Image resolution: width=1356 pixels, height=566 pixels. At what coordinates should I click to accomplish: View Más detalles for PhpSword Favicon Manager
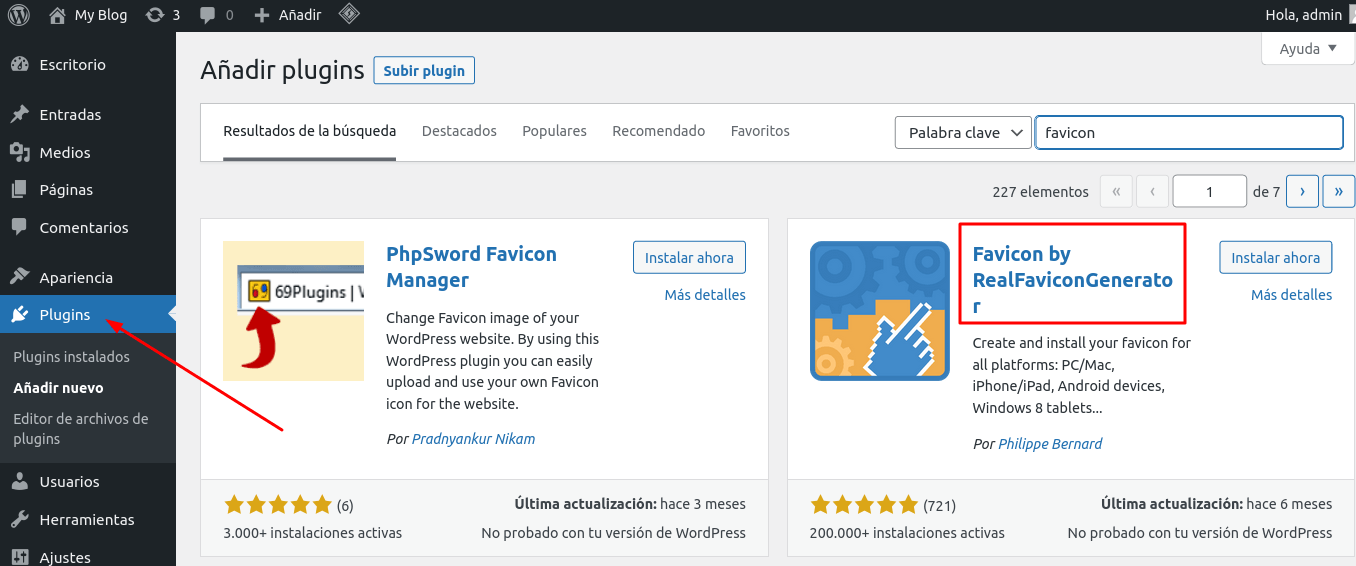tap(705, 295)
